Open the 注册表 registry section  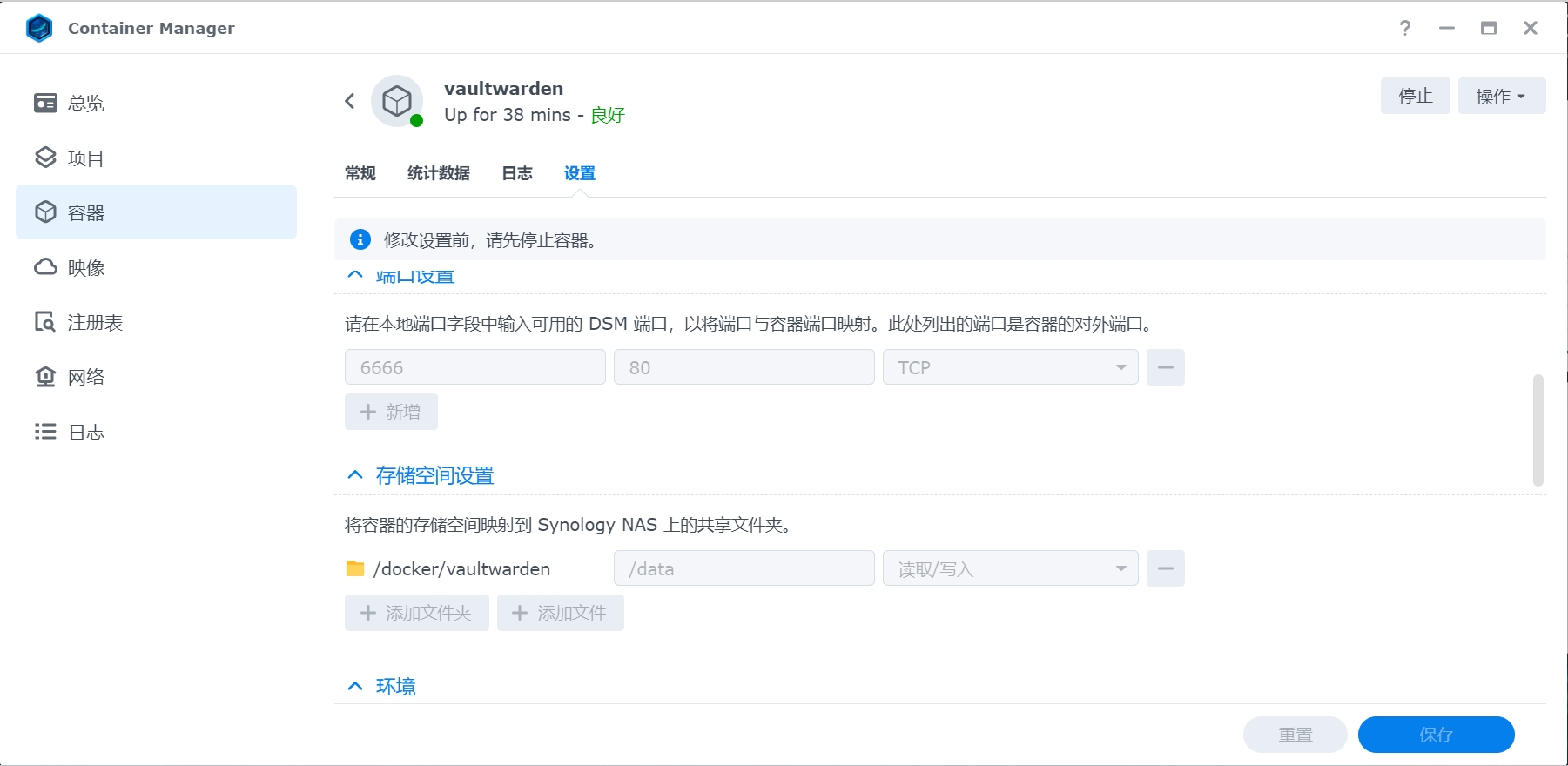[x=94, y=322]
